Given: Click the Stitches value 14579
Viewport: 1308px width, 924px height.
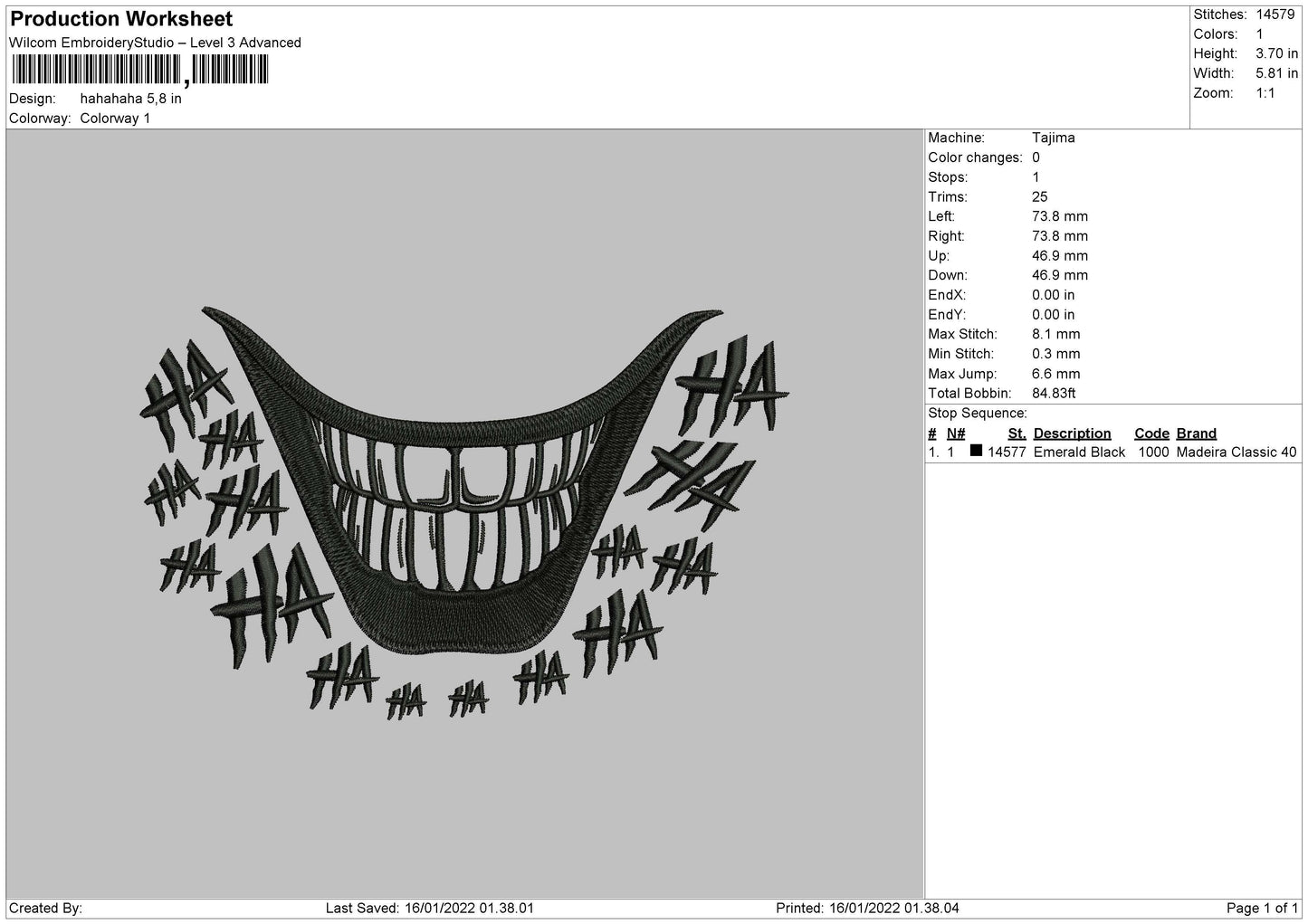Looking at the screenshot, I should click(x=1276, y=14).
